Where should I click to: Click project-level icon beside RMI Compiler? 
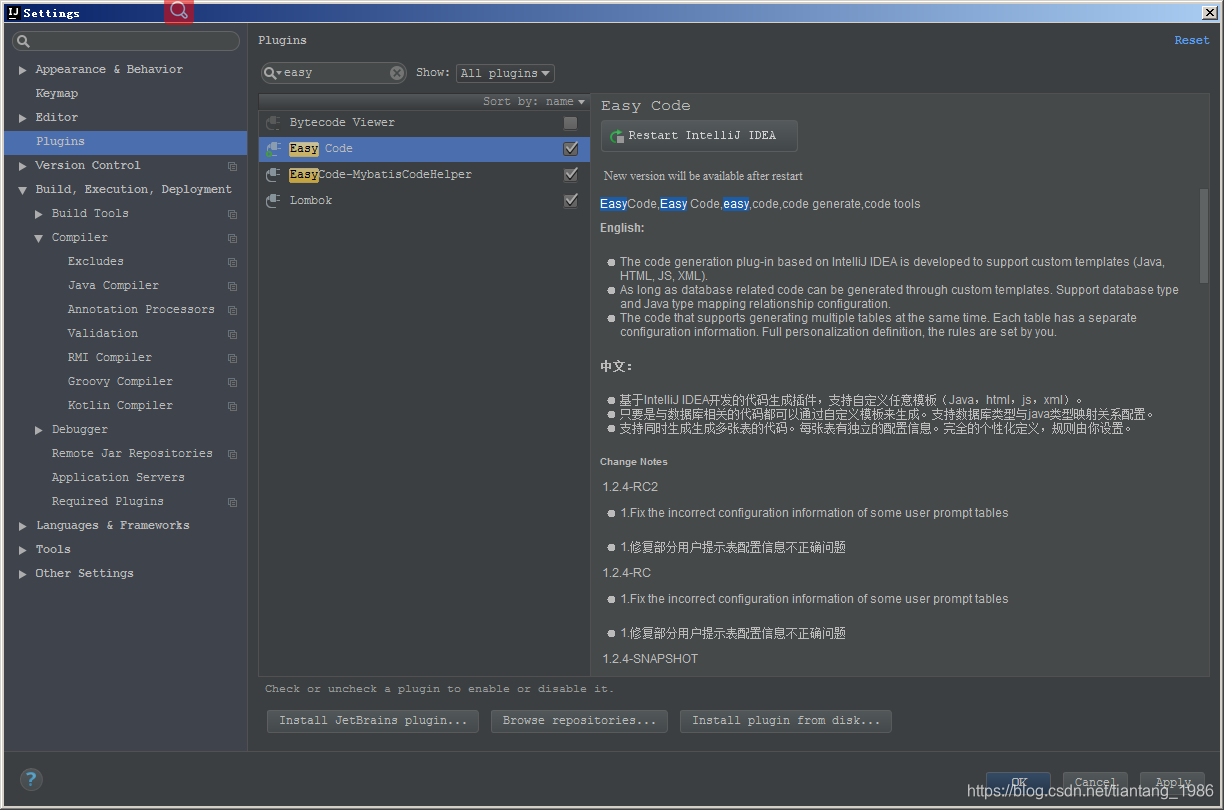pos(232,358)
